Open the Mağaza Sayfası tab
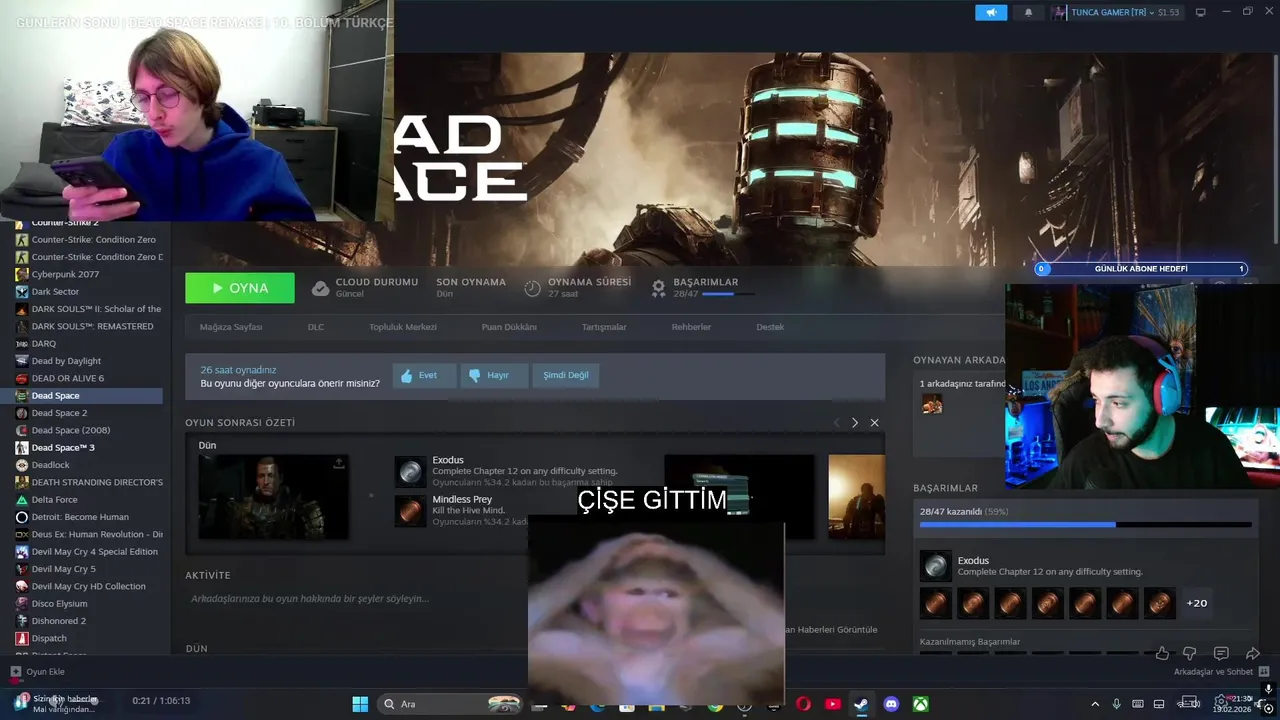Screen dimensions: 1280x720 231,327
